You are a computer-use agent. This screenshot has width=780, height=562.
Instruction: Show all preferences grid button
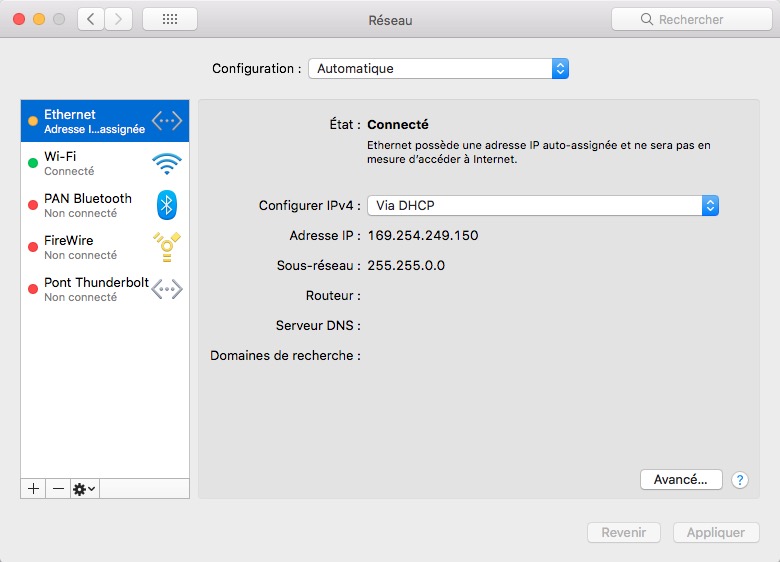(170, 19)
